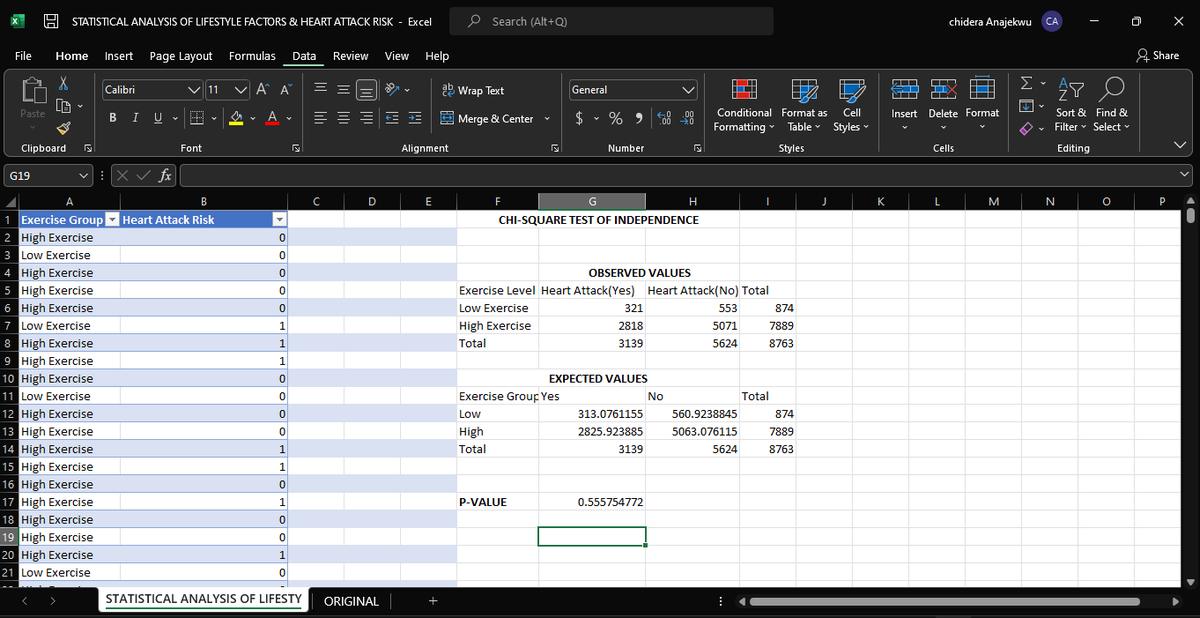Open Format as Table gallery
This screenshot has width=1200, height=618.
[x=804, y=106]
